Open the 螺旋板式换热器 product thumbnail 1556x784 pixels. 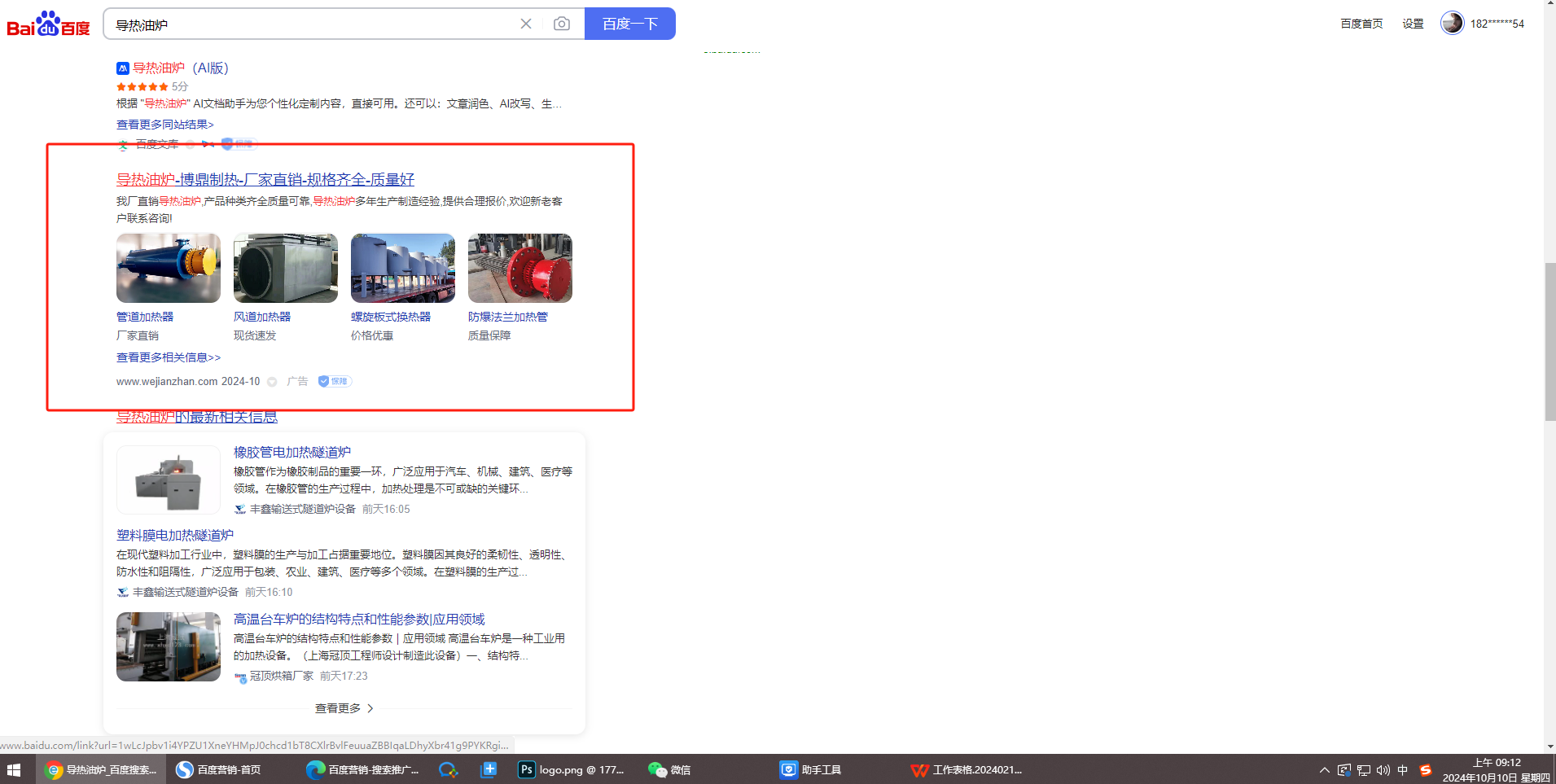403,268
